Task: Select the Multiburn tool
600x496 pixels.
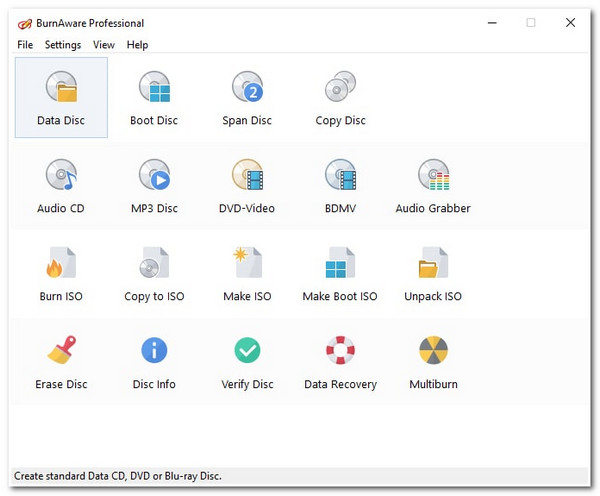Action: click(x=433, y=362)
